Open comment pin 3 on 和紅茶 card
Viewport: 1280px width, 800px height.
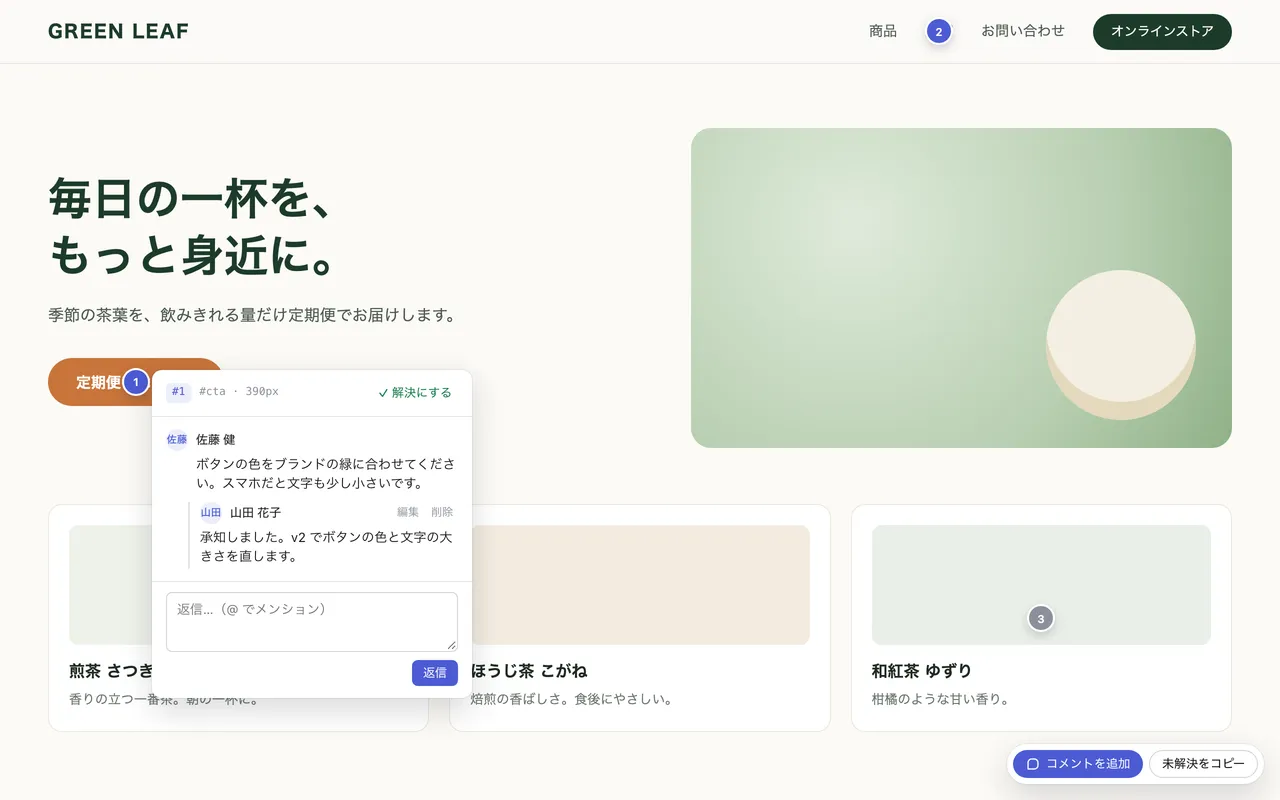(x=1041, y=619)
